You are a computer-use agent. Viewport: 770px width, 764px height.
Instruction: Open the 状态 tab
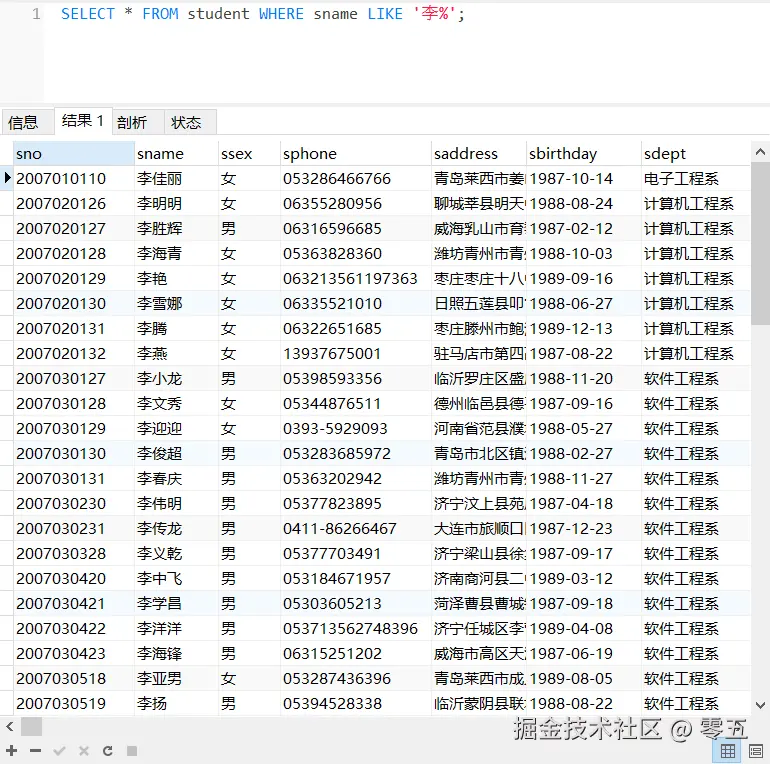(x=191, y=122)
